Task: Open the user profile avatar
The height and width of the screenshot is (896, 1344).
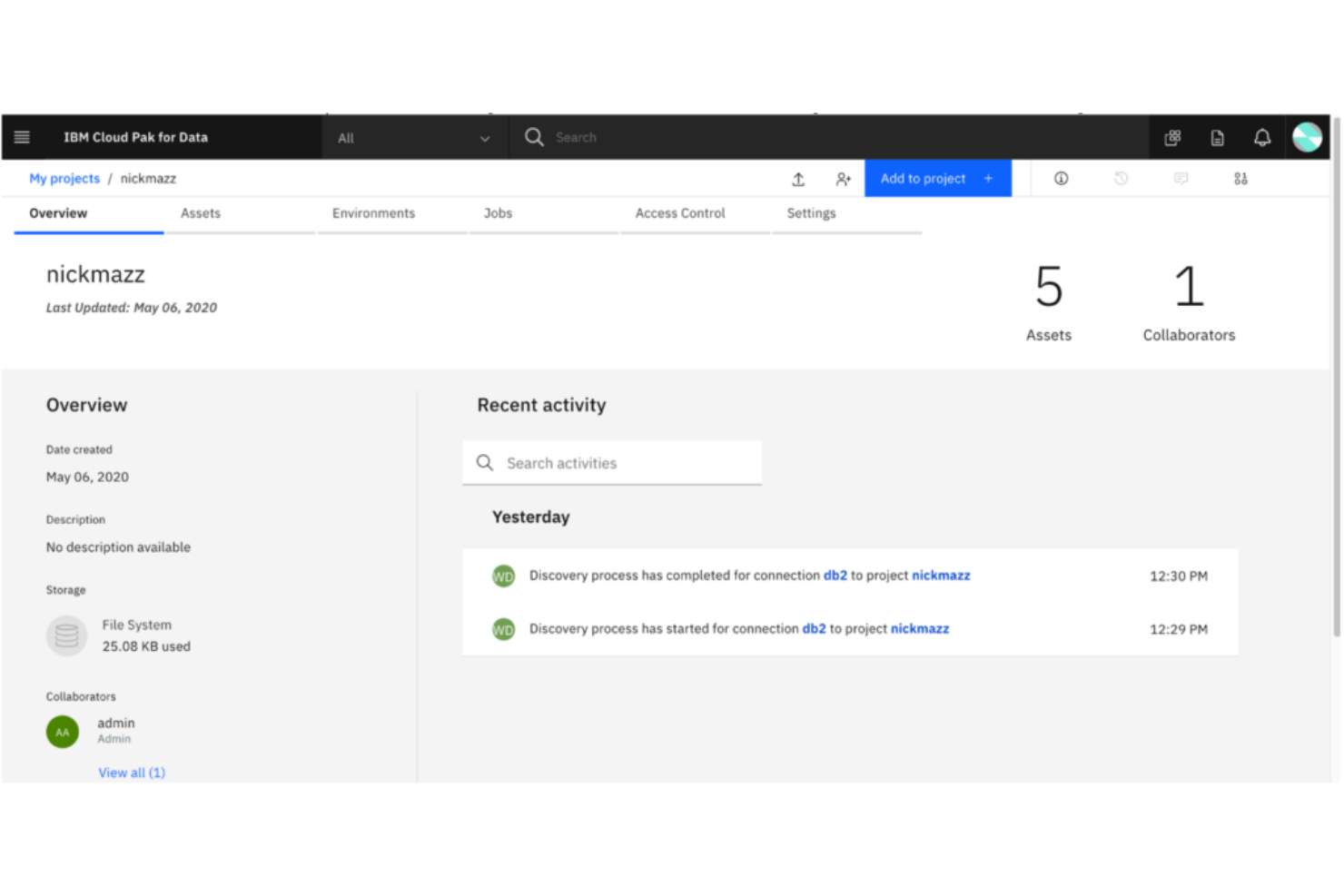Action: click(x=1307, y=137)
